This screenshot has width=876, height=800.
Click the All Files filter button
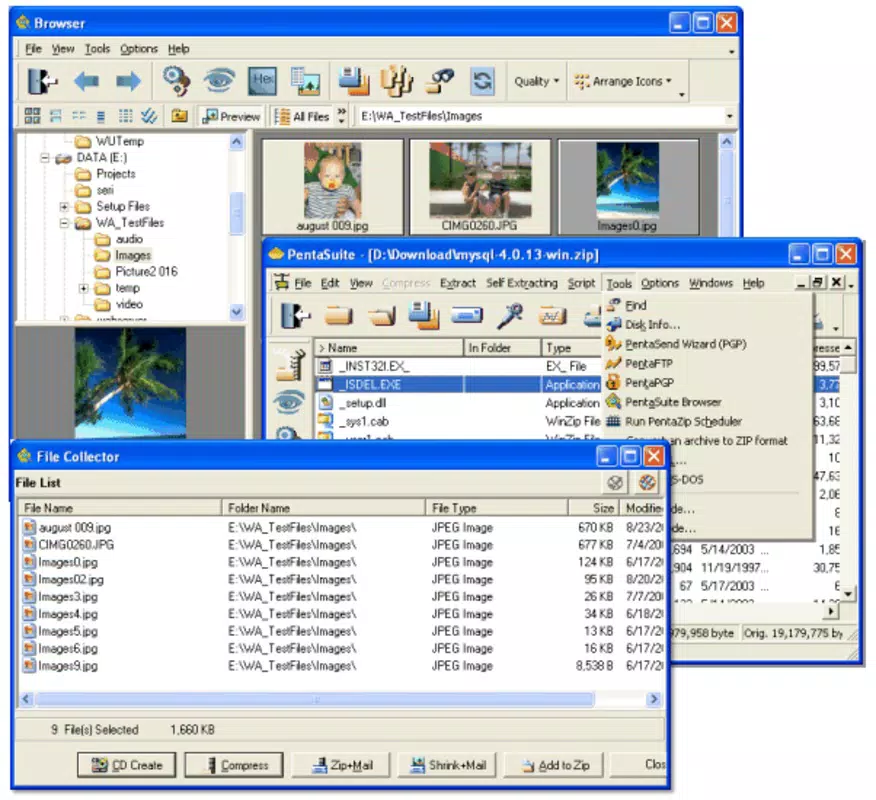pos(303,116)
